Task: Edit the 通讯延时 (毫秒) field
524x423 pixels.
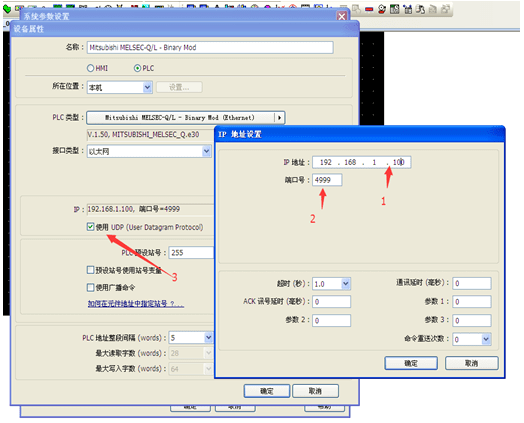Action: 472,283
